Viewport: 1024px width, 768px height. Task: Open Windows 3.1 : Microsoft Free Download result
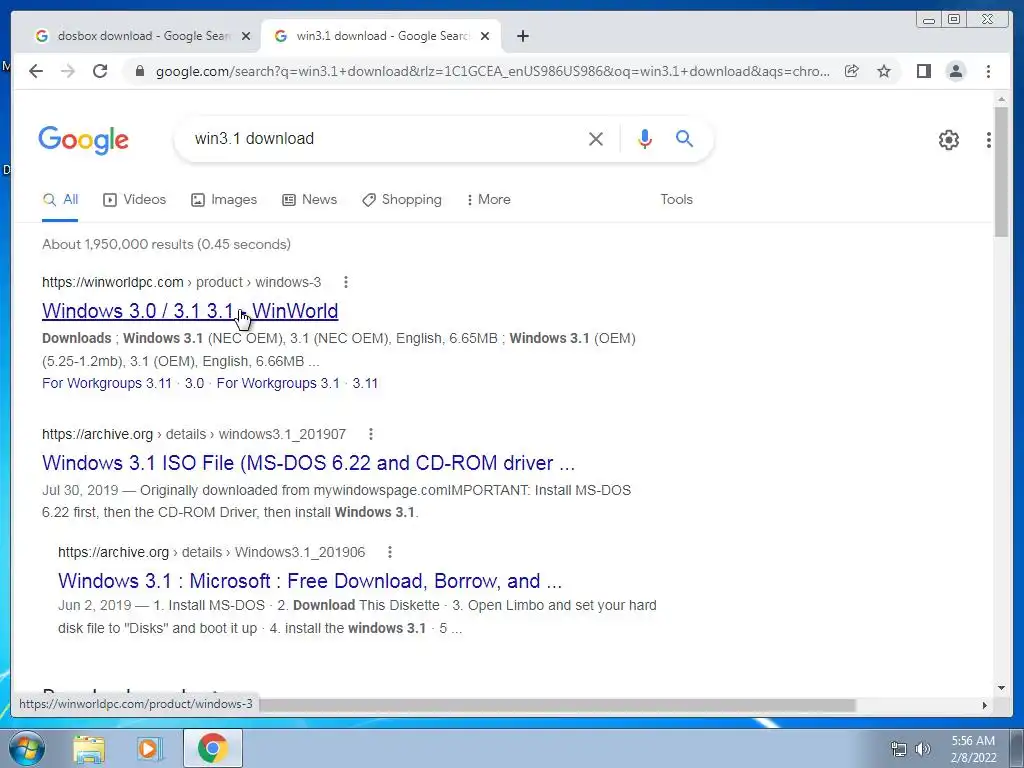(x=310, y=581)
